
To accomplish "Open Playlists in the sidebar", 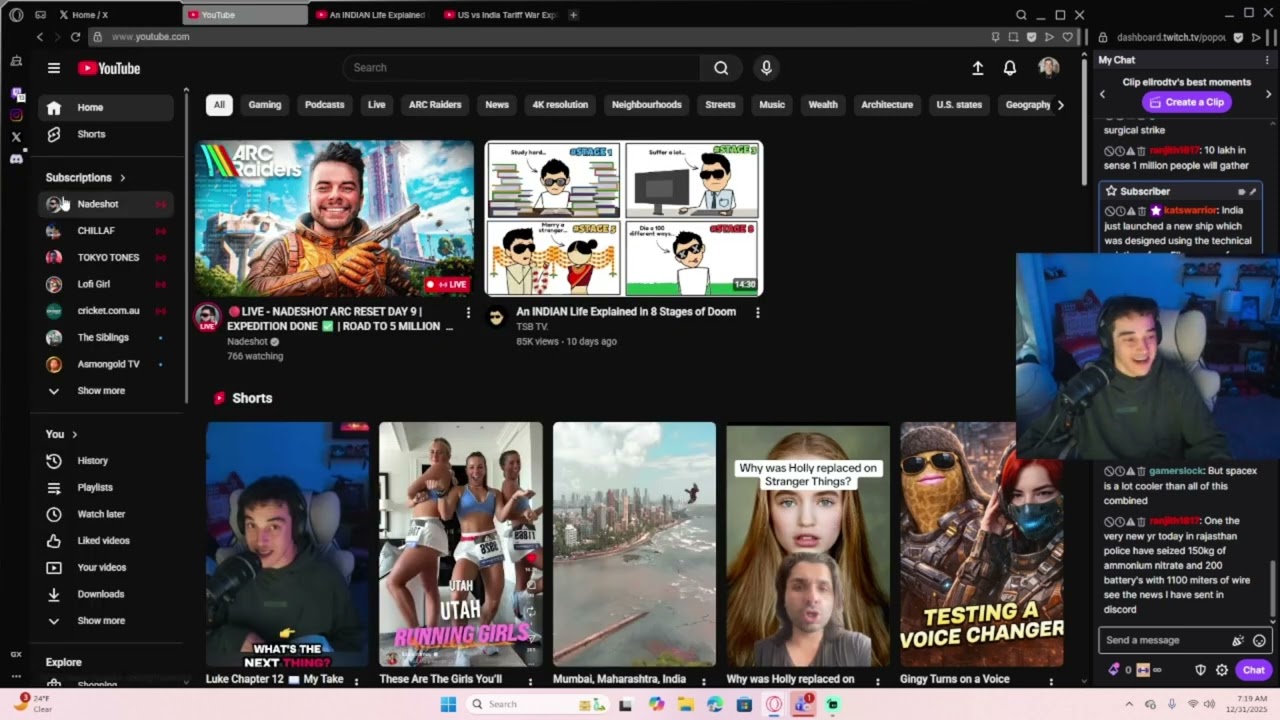I will pyautogui.click(x=106, y=488).
